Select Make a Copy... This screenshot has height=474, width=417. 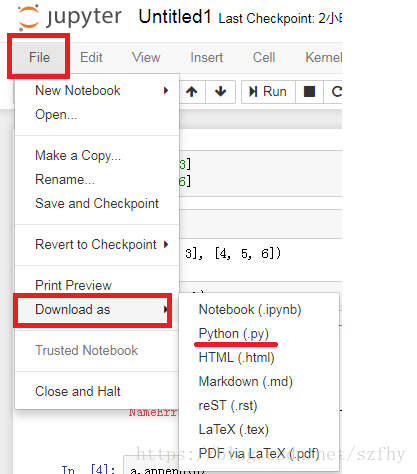coord(97,155)
